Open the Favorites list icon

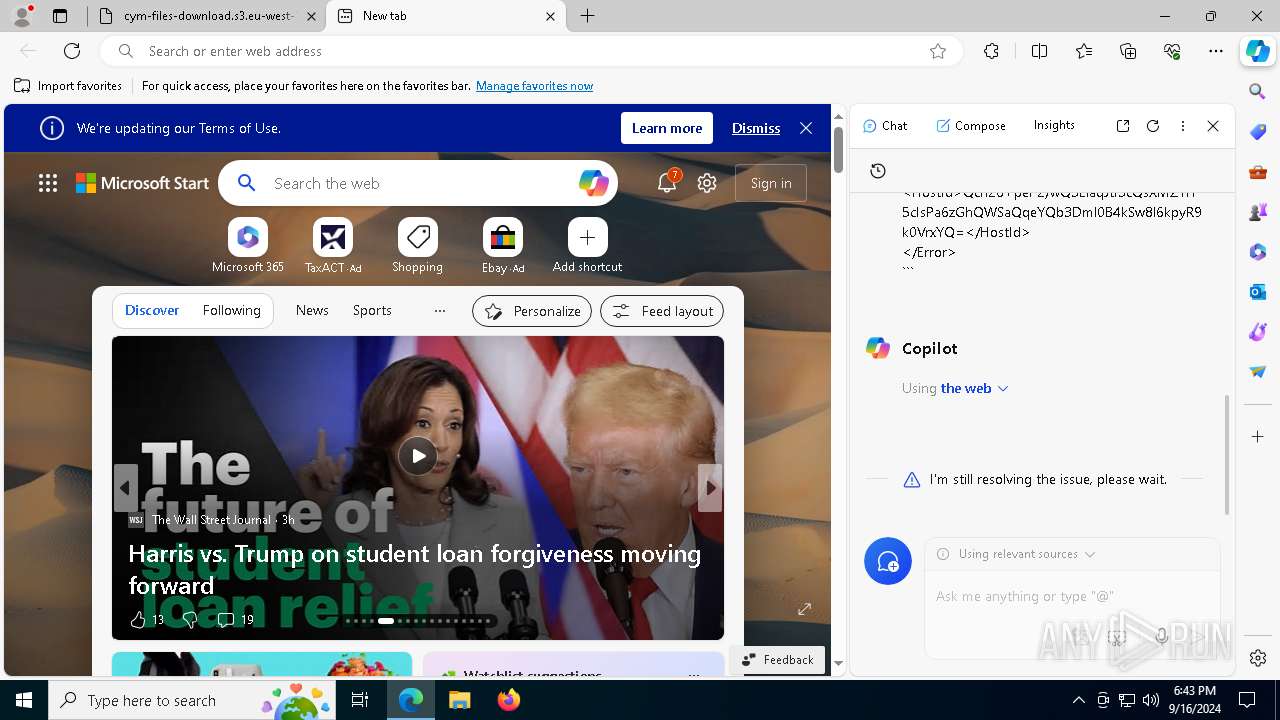(1084, 51)
